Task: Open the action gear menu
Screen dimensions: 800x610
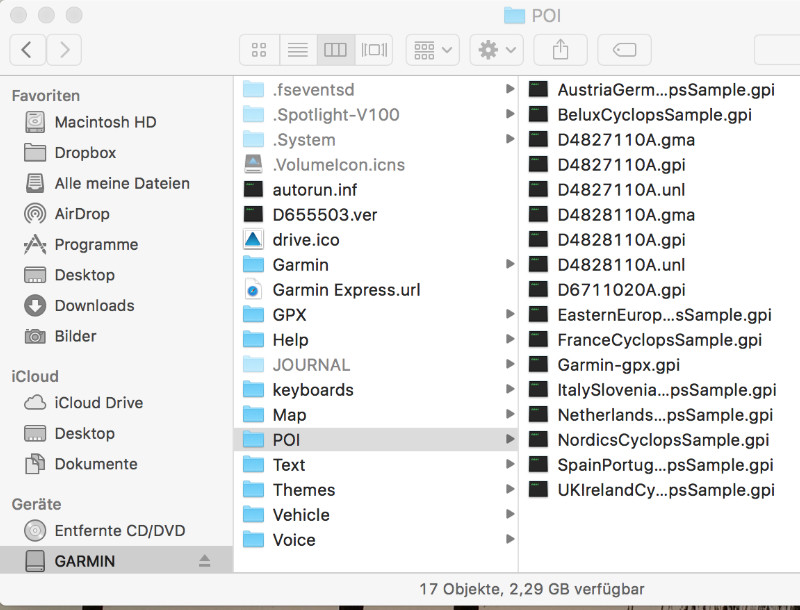Action: tap(496, 49)
